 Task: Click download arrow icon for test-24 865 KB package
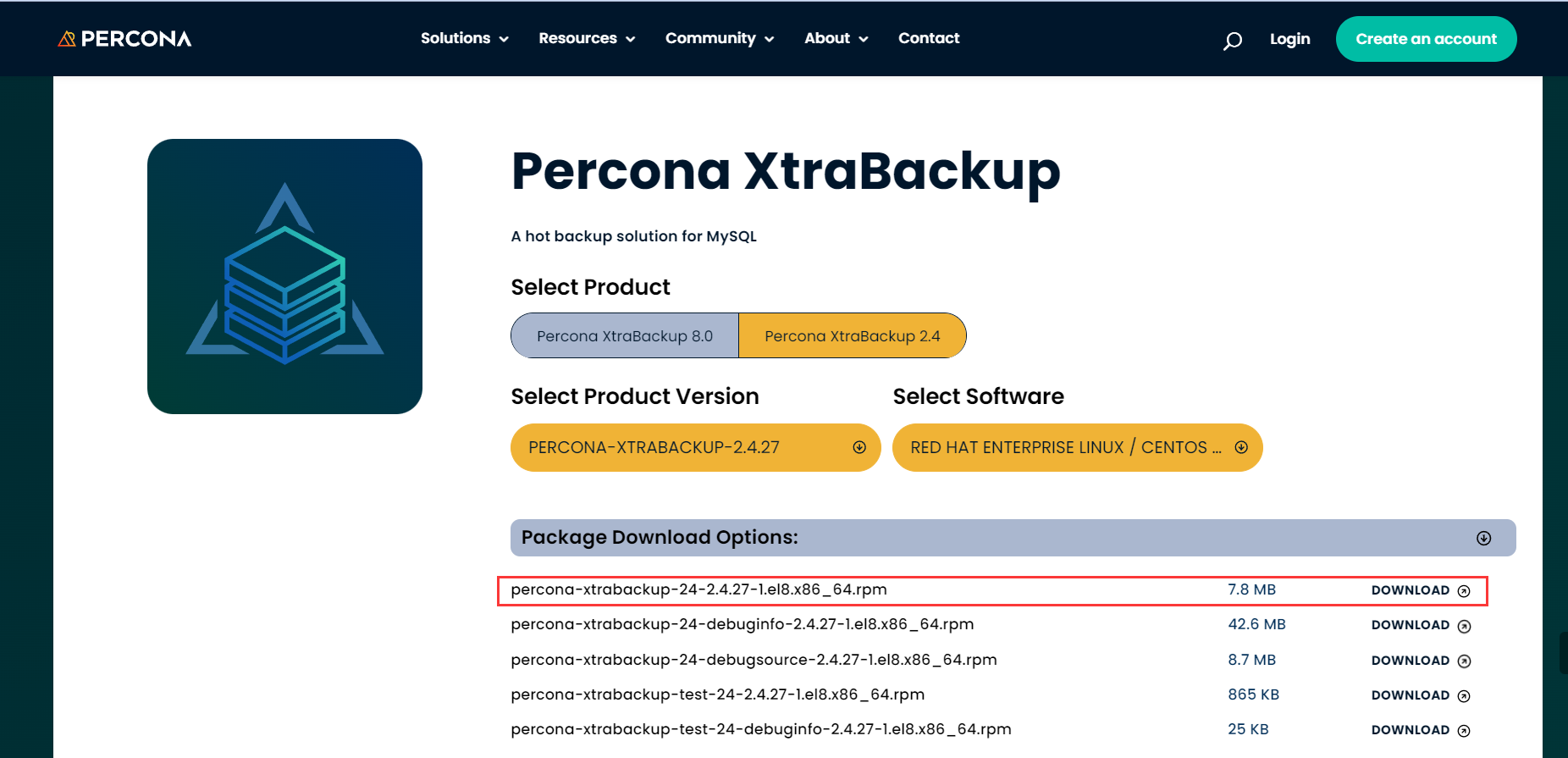coord(1464,696)
